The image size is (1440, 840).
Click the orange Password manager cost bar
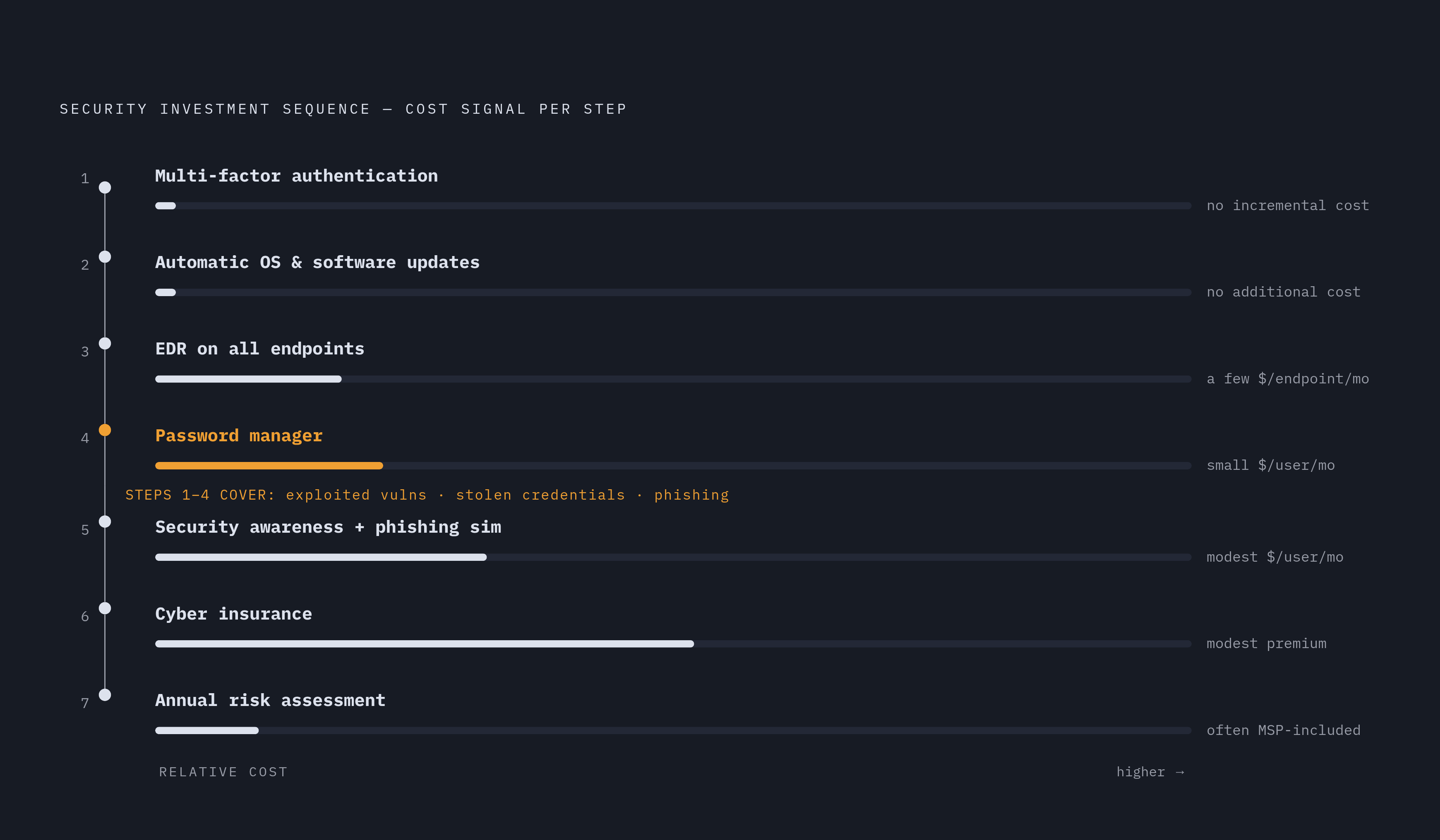pos(673,466)
